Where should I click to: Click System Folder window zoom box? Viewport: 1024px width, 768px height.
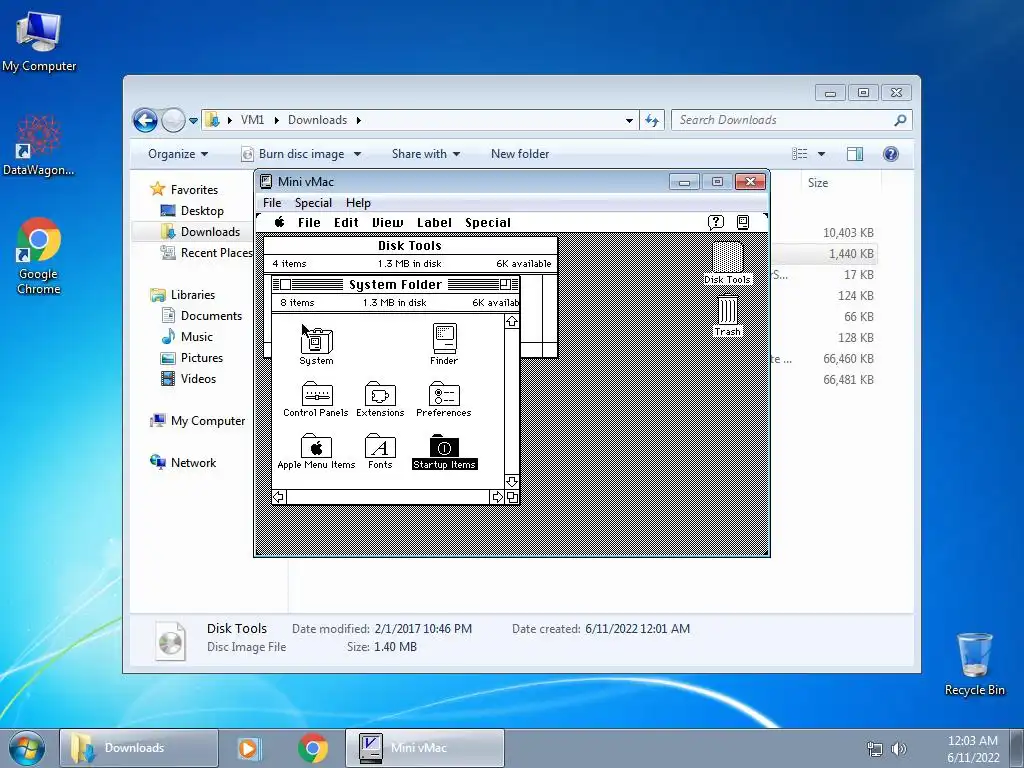click(x=505, y=284)
